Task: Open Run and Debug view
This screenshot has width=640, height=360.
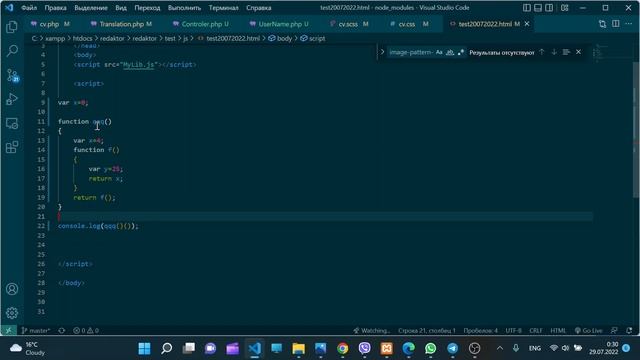Action: click(12, 99)
